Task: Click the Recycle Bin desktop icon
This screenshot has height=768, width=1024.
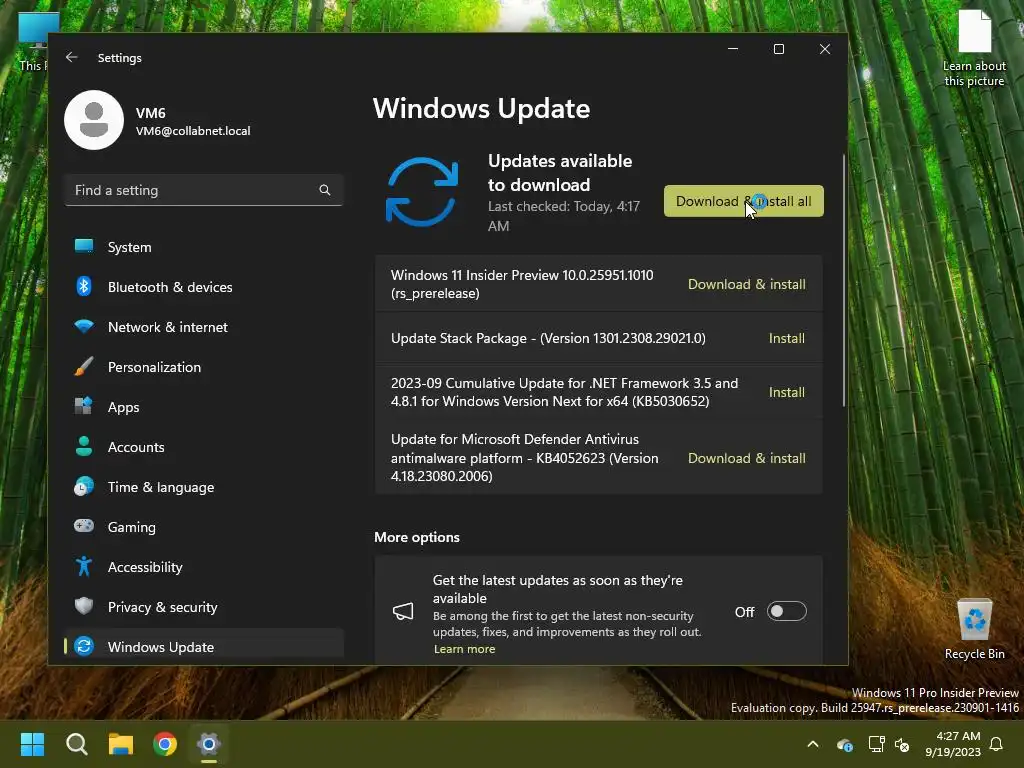Action: [x=974, y=628]
